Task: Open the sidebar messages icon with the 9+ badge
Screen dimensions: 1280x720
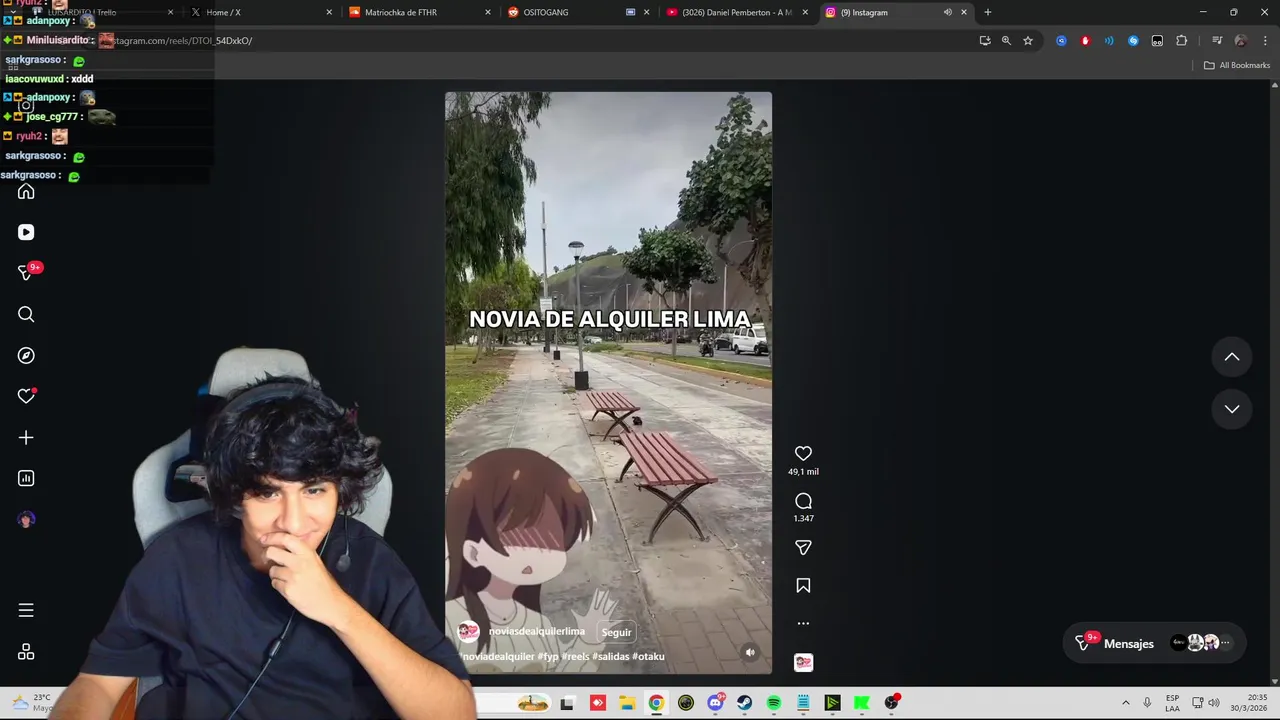Action: pyautogui.click(x=26, y=273)
